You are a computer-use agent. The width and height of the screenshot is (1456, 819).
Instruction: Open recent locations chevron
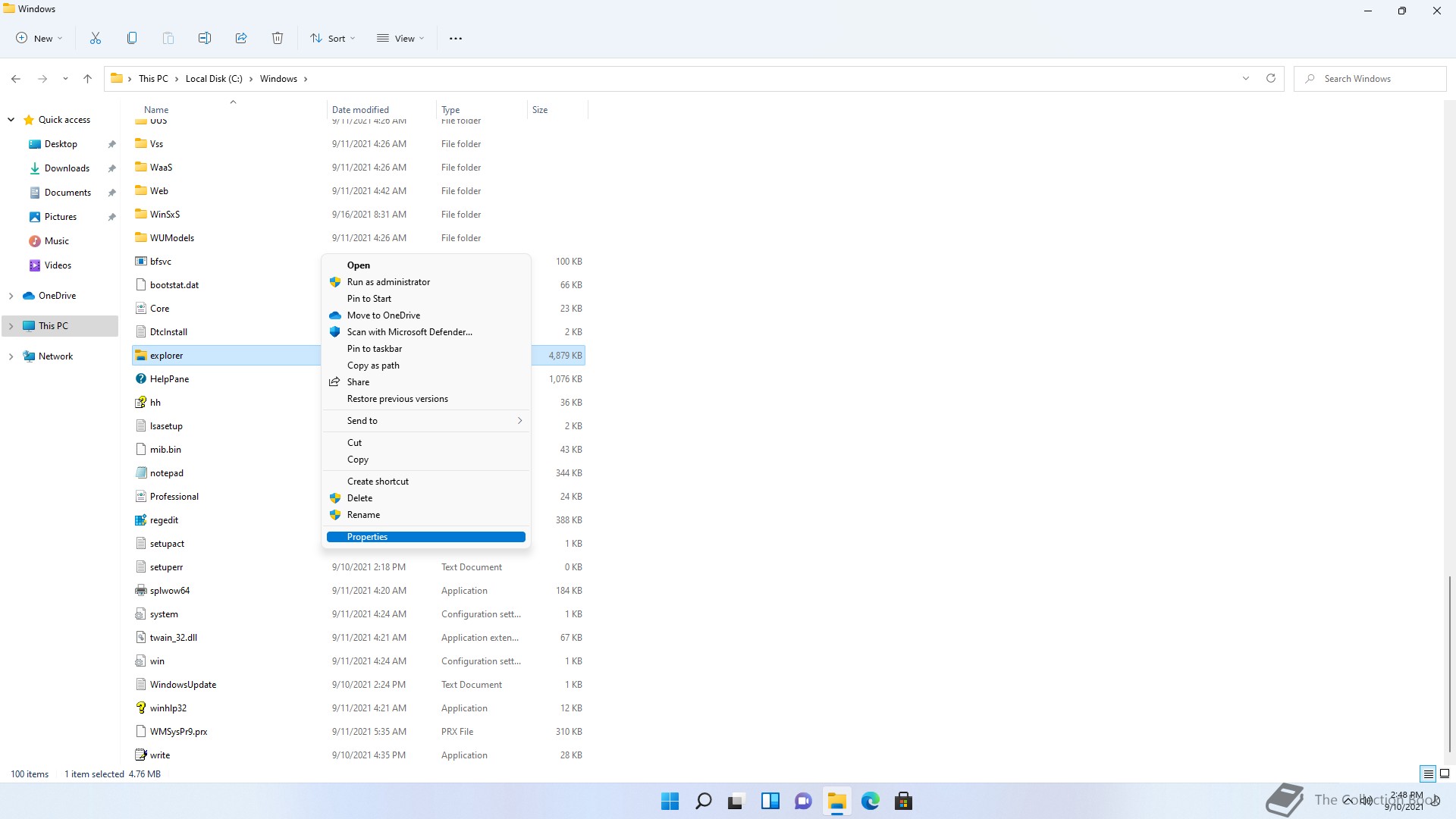pos(65,79)
